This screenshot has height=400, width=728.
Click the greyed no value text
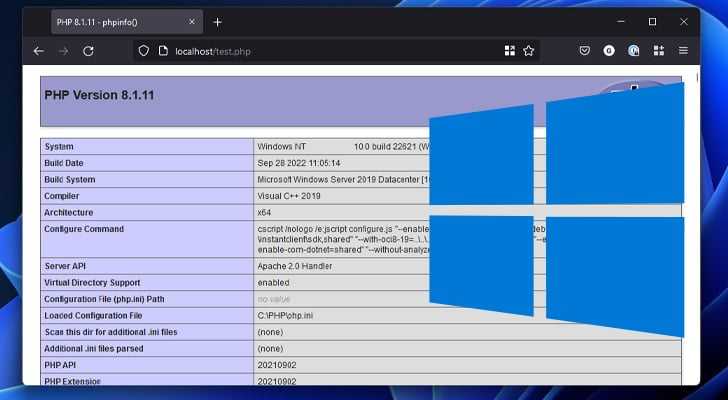pyautogui.click(x=274, y=299)
